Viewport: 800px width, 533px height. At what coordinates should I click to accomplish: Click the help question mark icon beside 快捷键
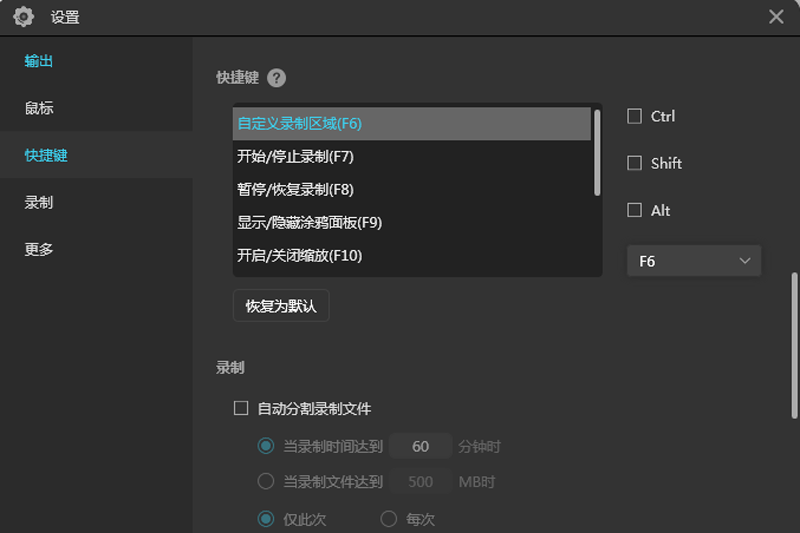[277, 78]
